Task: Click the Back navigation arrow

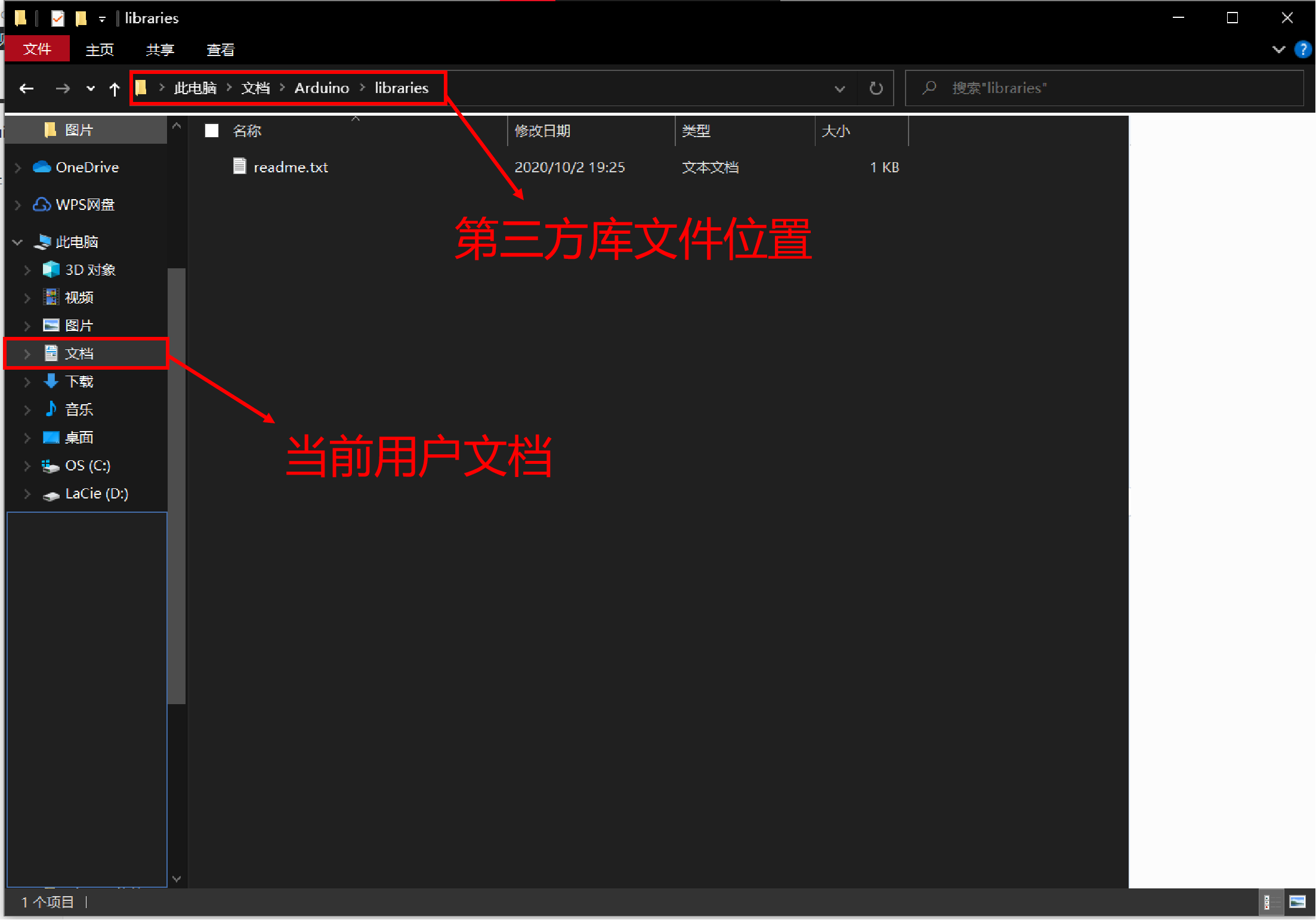Action: pos(26,89)
